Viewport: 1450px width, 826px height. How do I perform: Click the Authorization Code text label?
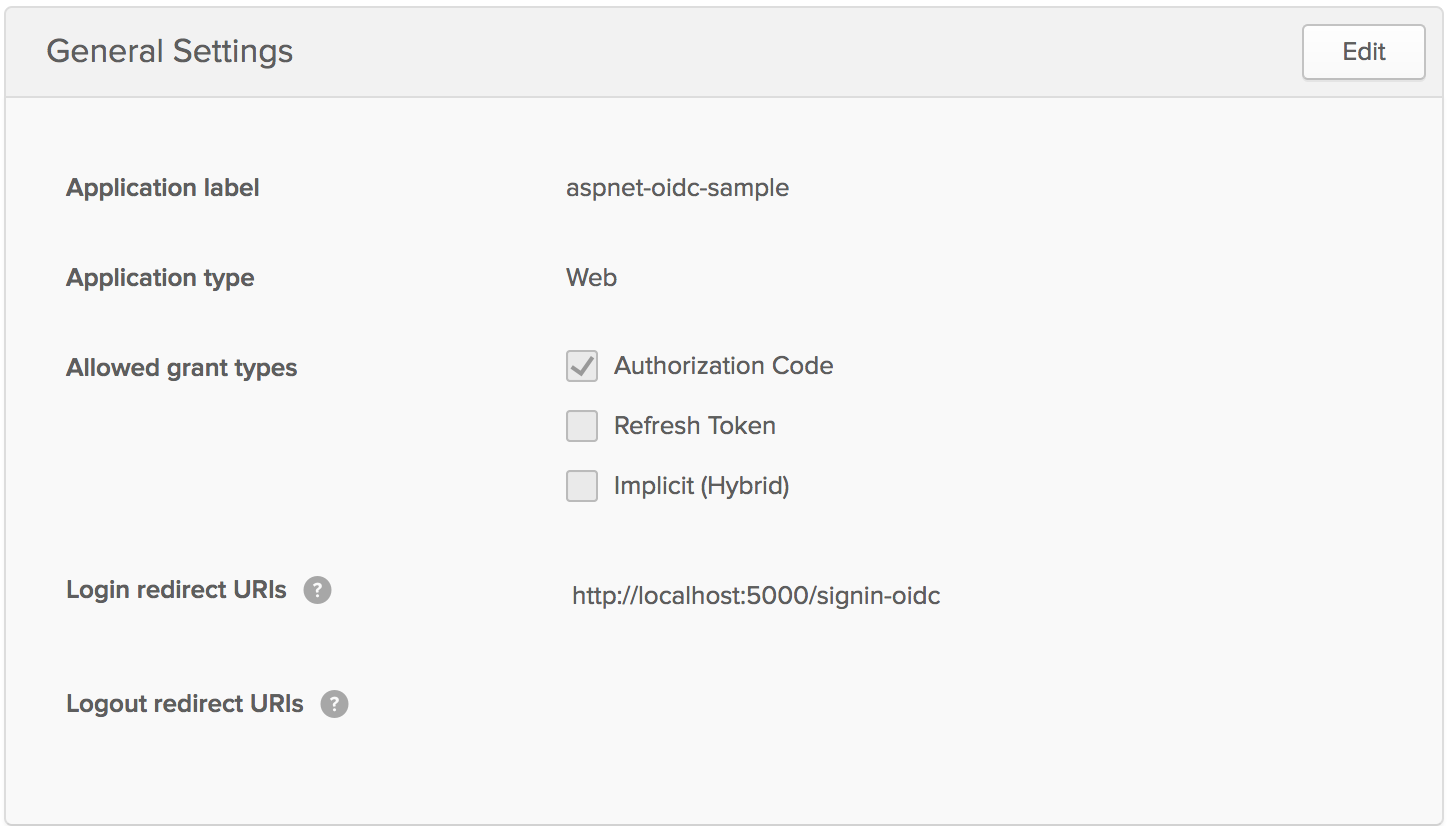pos(723,366)
